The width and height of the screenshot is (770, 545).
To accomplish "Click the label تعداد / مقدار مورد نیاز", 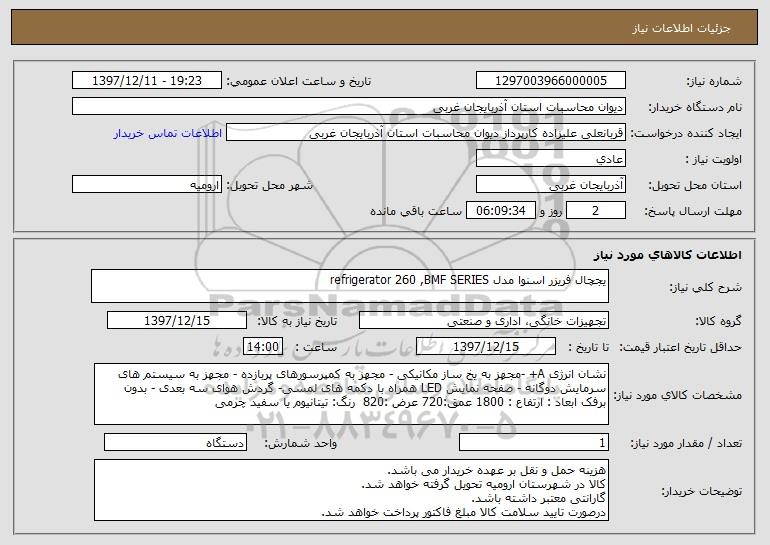I will [686, 443].
